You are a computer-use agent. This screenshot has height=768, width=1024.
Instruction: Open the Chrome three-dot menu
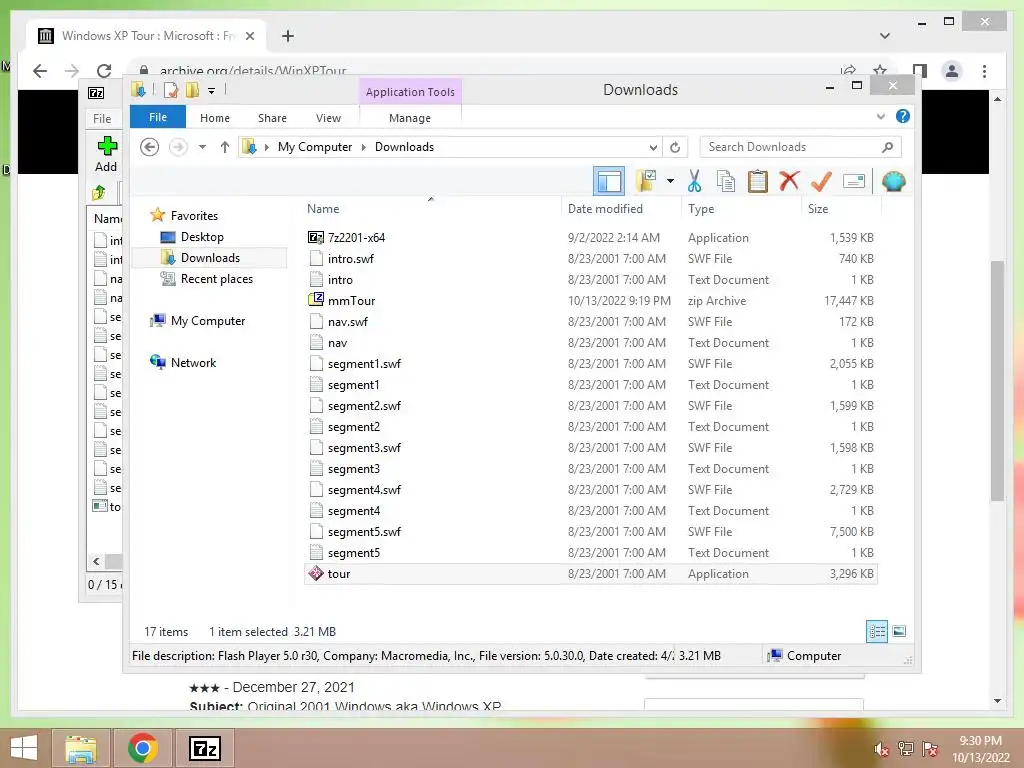[x=984, y=71]
